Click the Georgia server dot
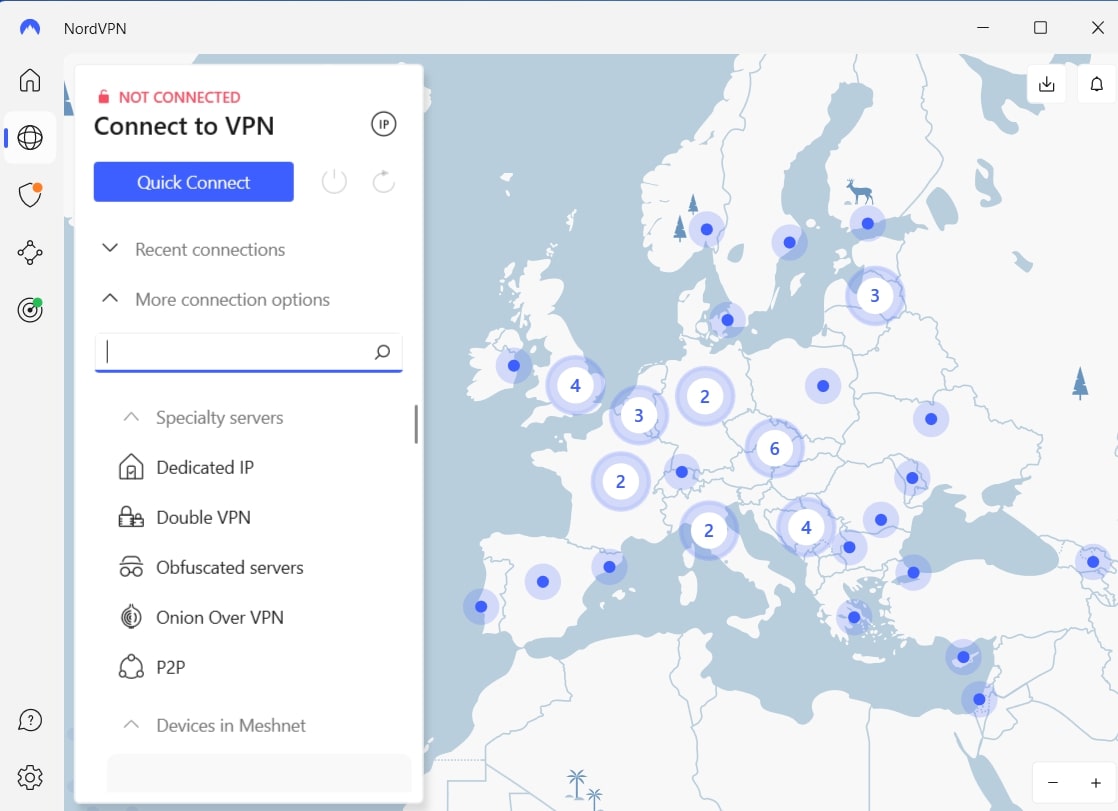 click(1093, 561)
